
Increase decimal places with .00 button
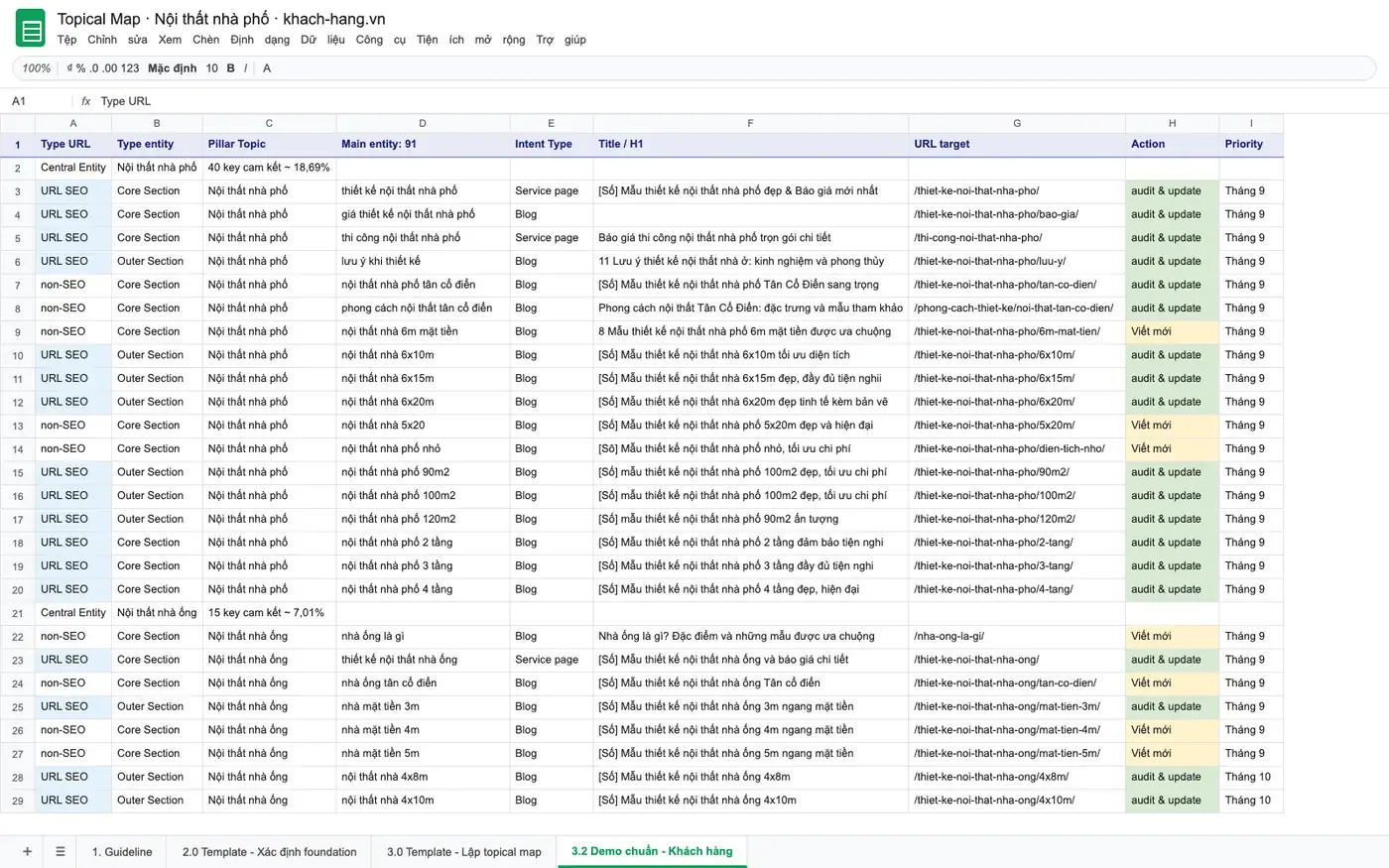110,68
